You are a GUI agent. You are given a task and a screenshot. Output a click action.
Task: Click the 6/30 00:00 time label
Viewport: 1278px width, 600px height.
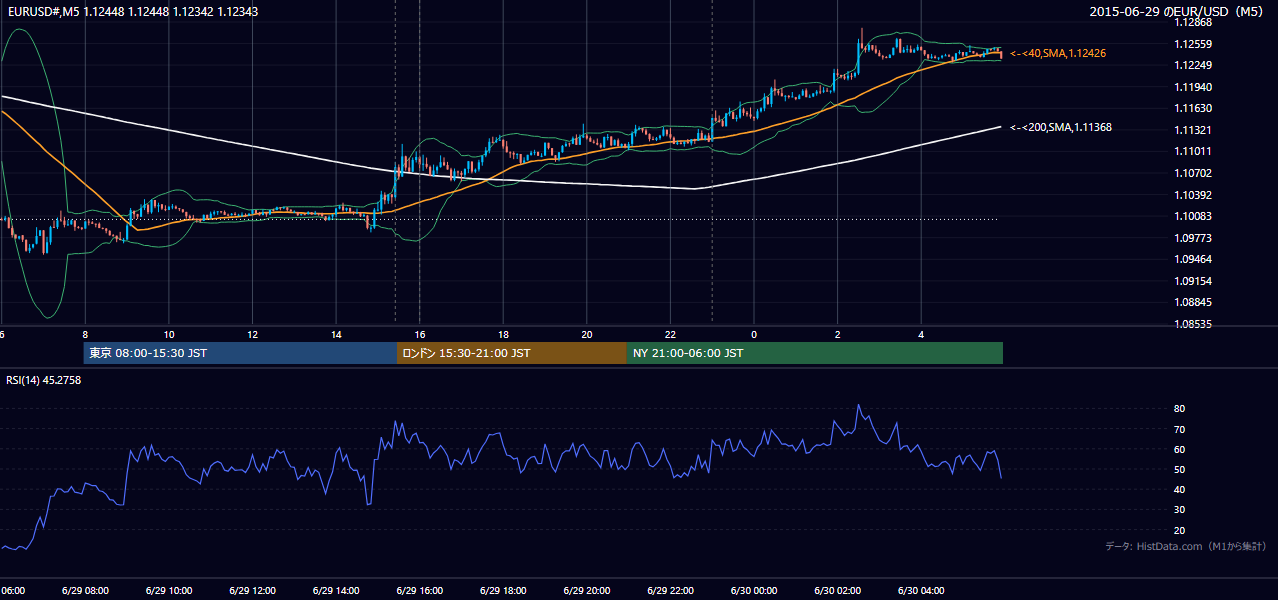(753, 591)
